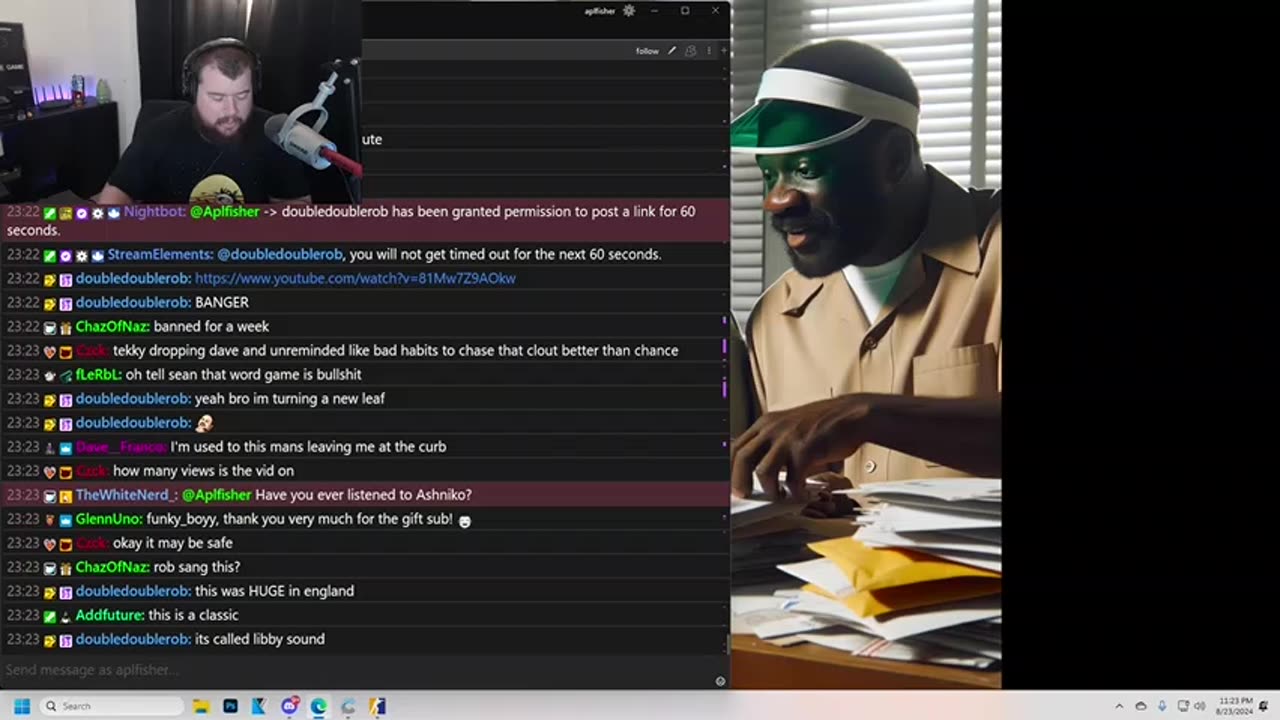
Task: Open the aplfisher account name label
Action: click(600, 11)
